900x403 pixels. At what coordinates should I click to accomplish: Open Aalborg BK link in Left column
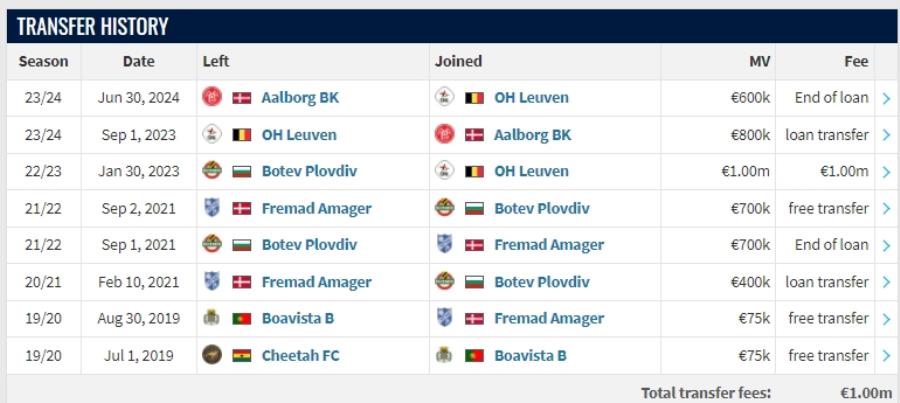pyautogui.click(x=300, y=98)
